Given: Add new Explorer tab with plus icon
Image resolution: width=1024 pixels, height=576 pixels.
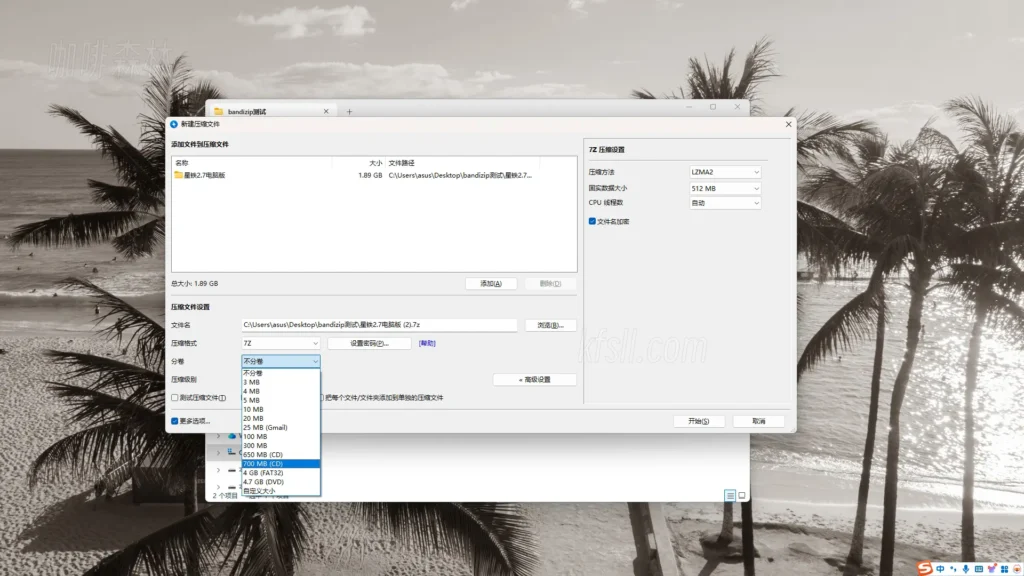Looking at the screenshot, I should tap(349, 112).
